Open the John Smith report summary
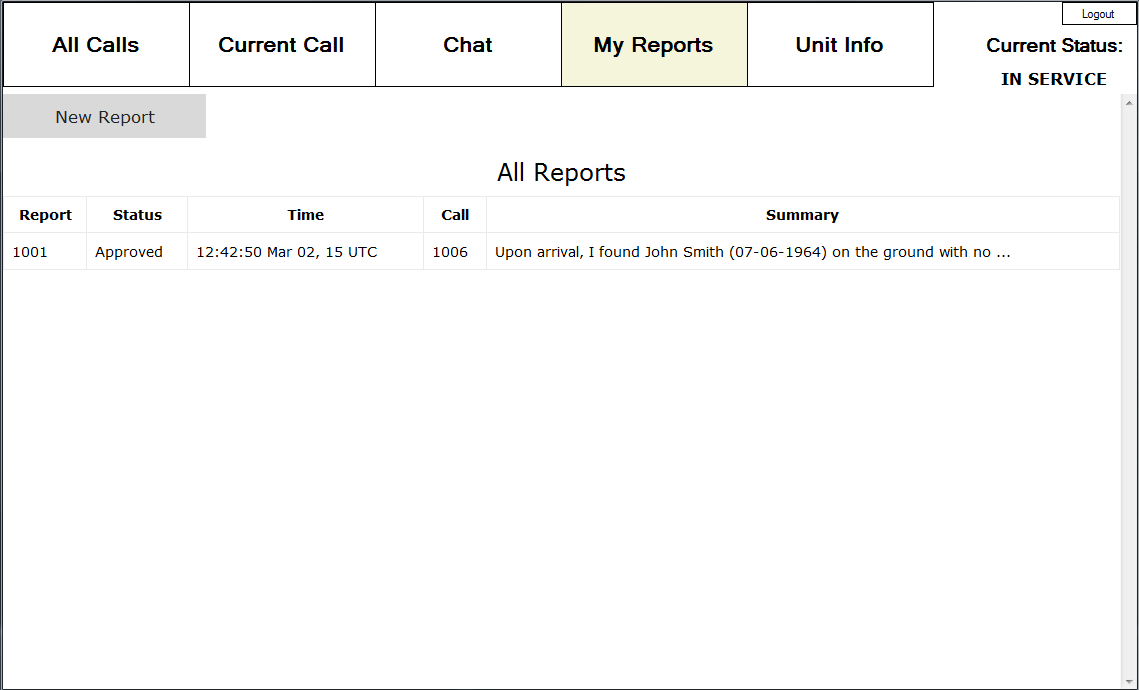Viewport: 1139px width, 690px height. click(752, 252)
